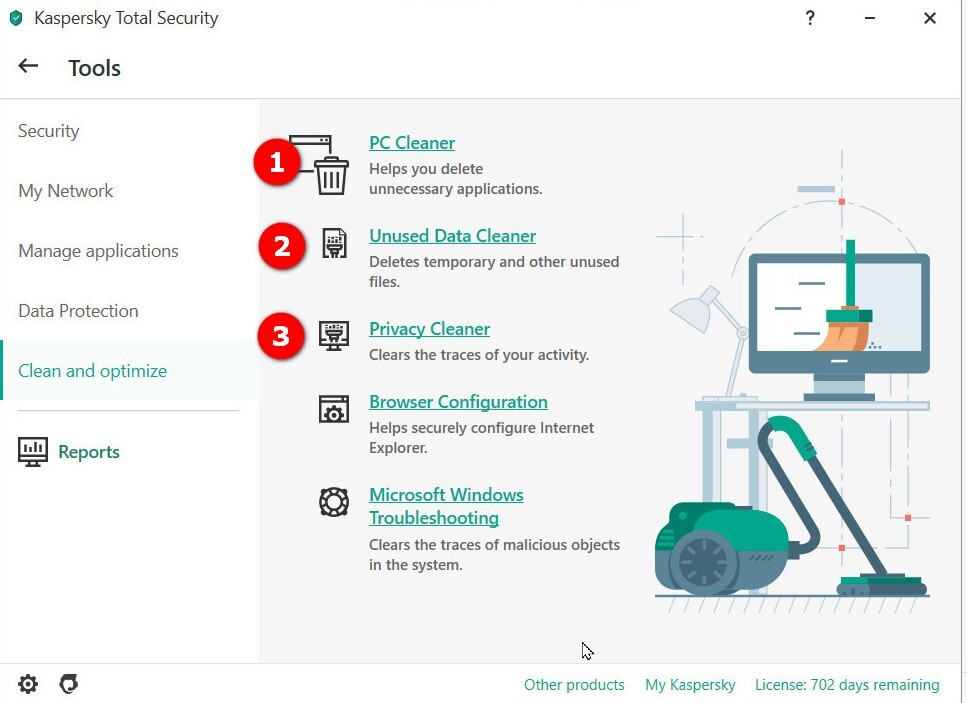Open help with the question mark icon
Screen dimensions: 967x703
[810, 18]
